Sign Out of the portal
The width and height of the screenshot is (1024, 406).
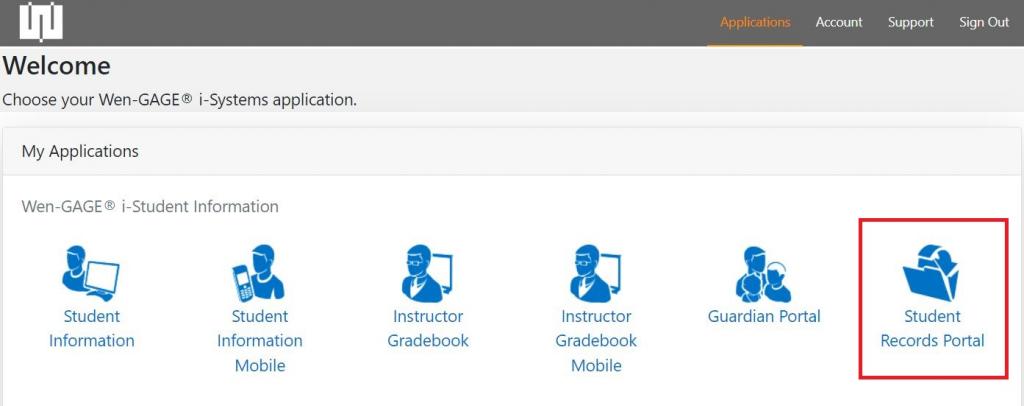[x=984, y=22]
